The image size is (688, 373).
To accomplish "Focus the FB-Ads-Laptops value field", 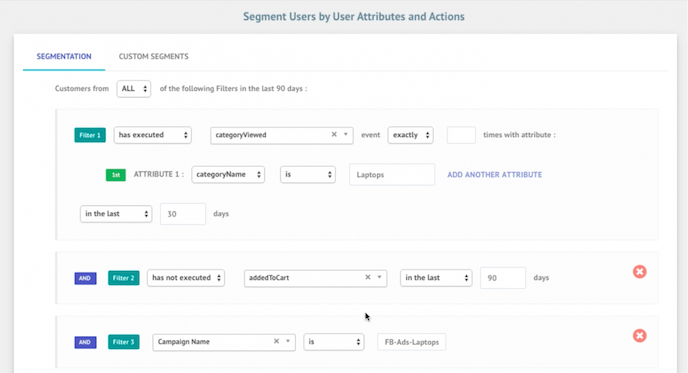I will [x=412, y=342].
